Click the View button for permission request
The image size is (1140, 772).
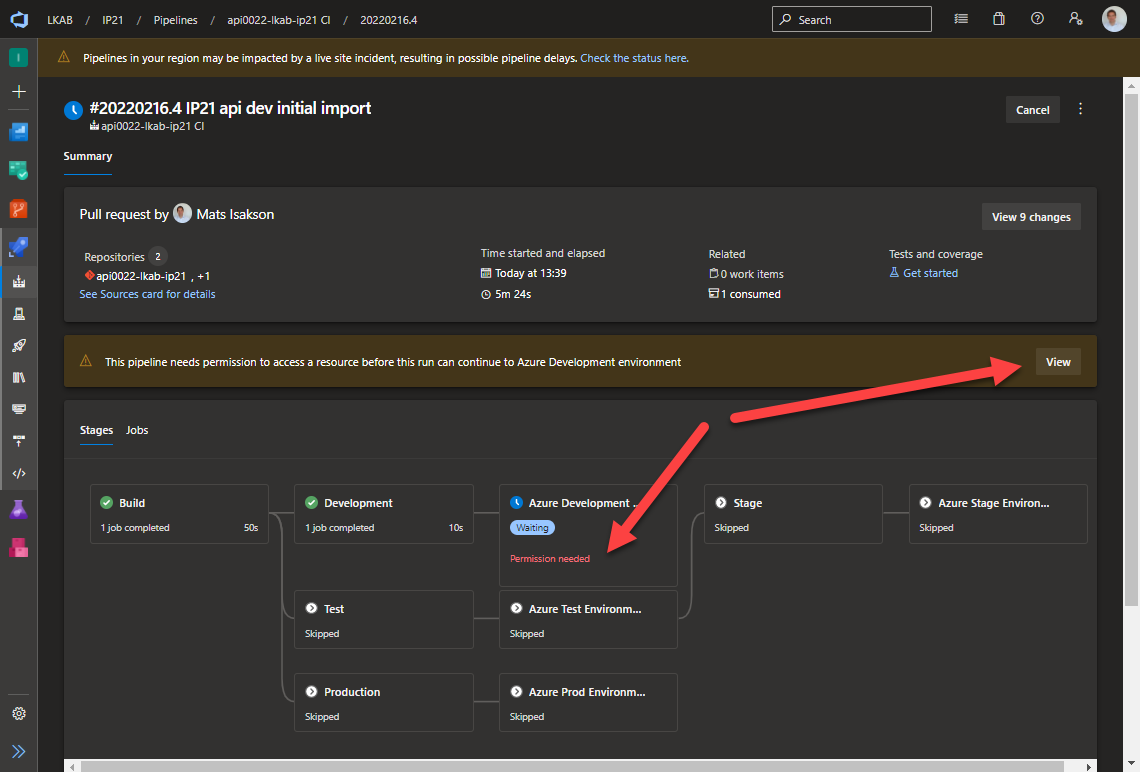pos(1058,361)
